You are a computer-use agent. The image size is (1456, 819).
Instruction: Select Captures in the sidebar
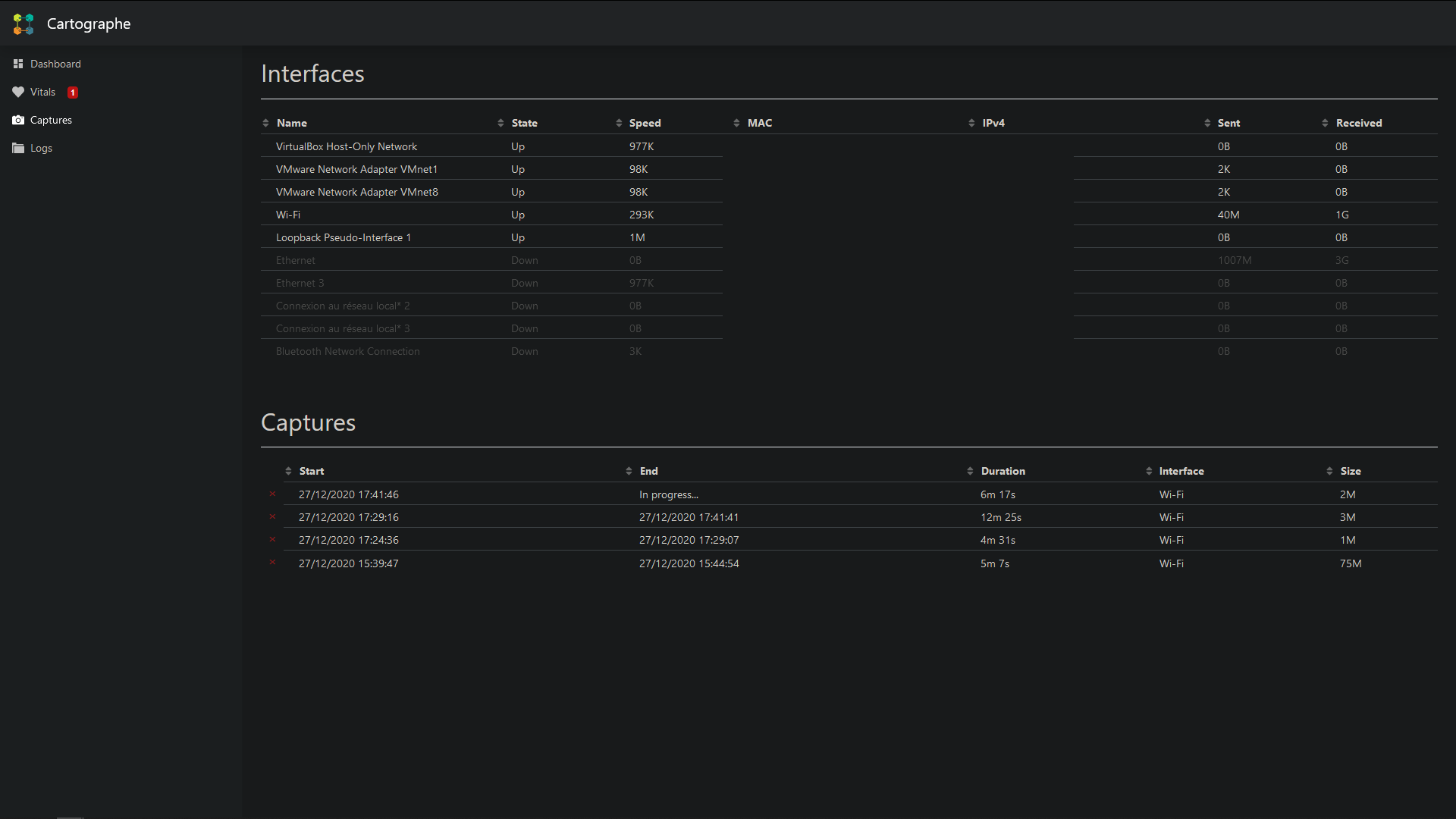tap(51, 120)
